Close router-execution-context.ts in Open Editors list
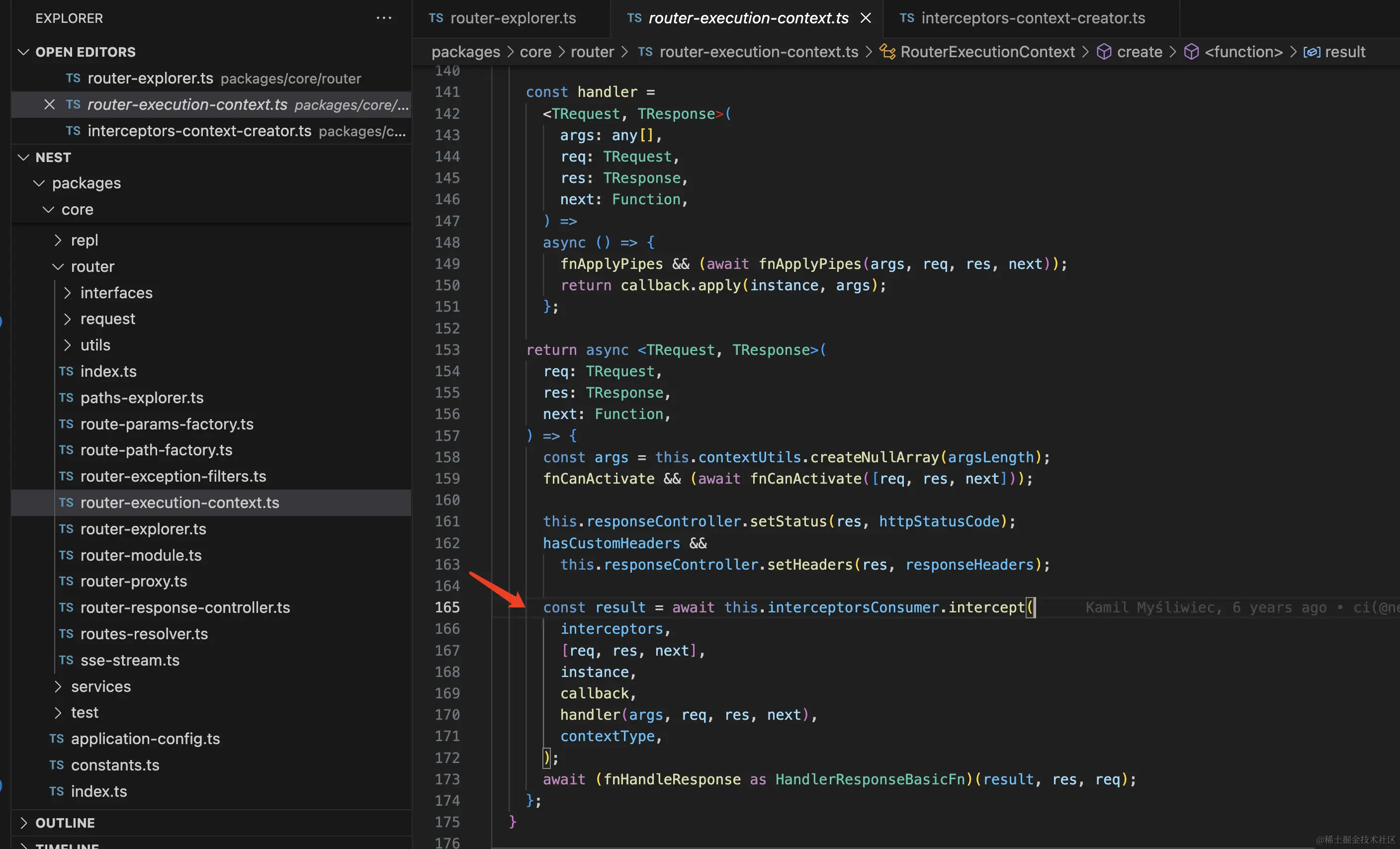The height and width of the screenshot is (849, 1400). click(49, 104)
